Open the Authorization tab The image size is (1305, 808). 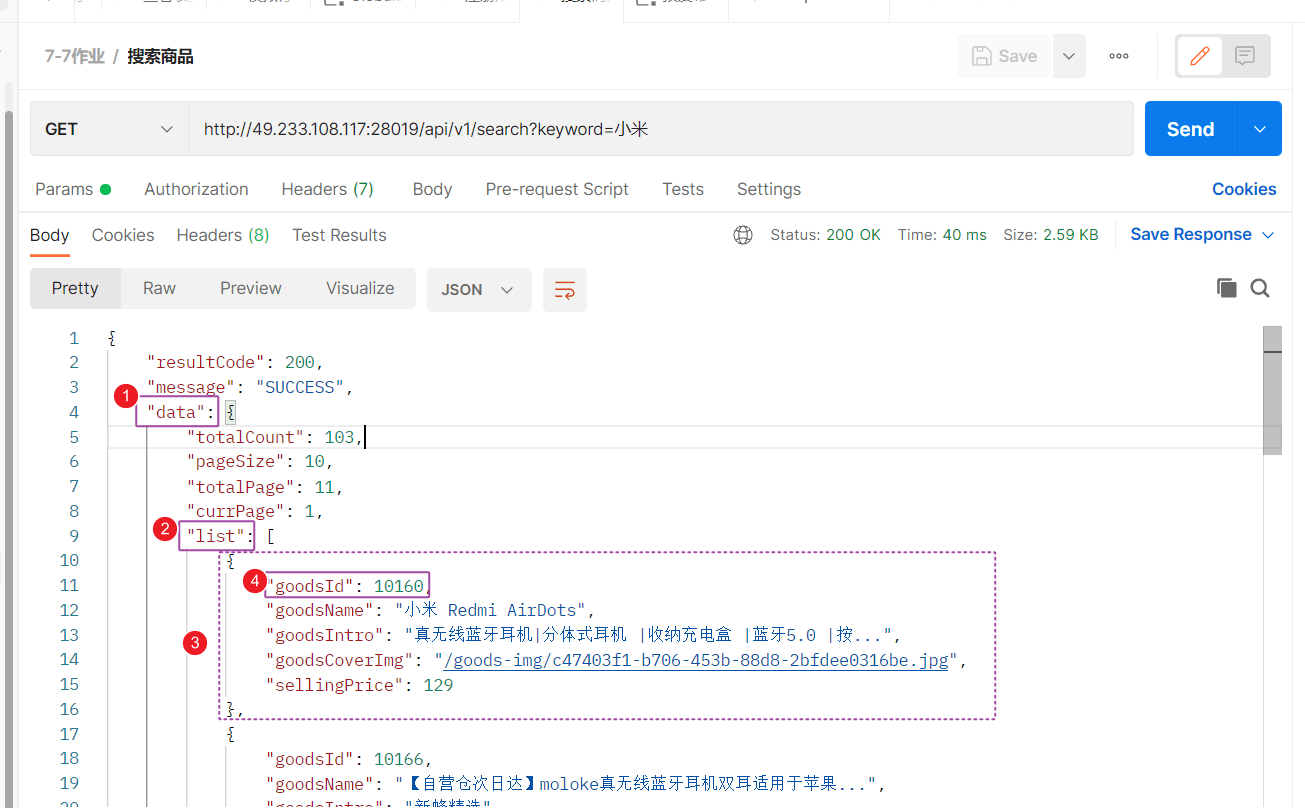(x=196, y=189)
